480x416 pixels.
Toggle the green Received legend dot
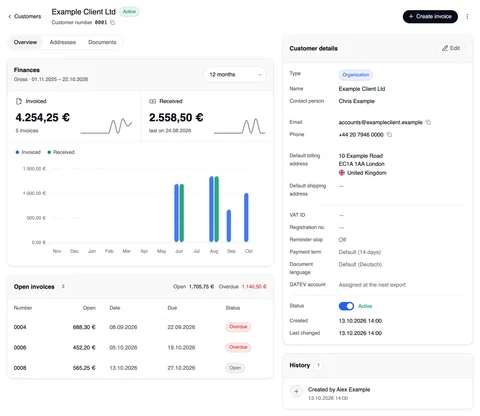[49, 152]
